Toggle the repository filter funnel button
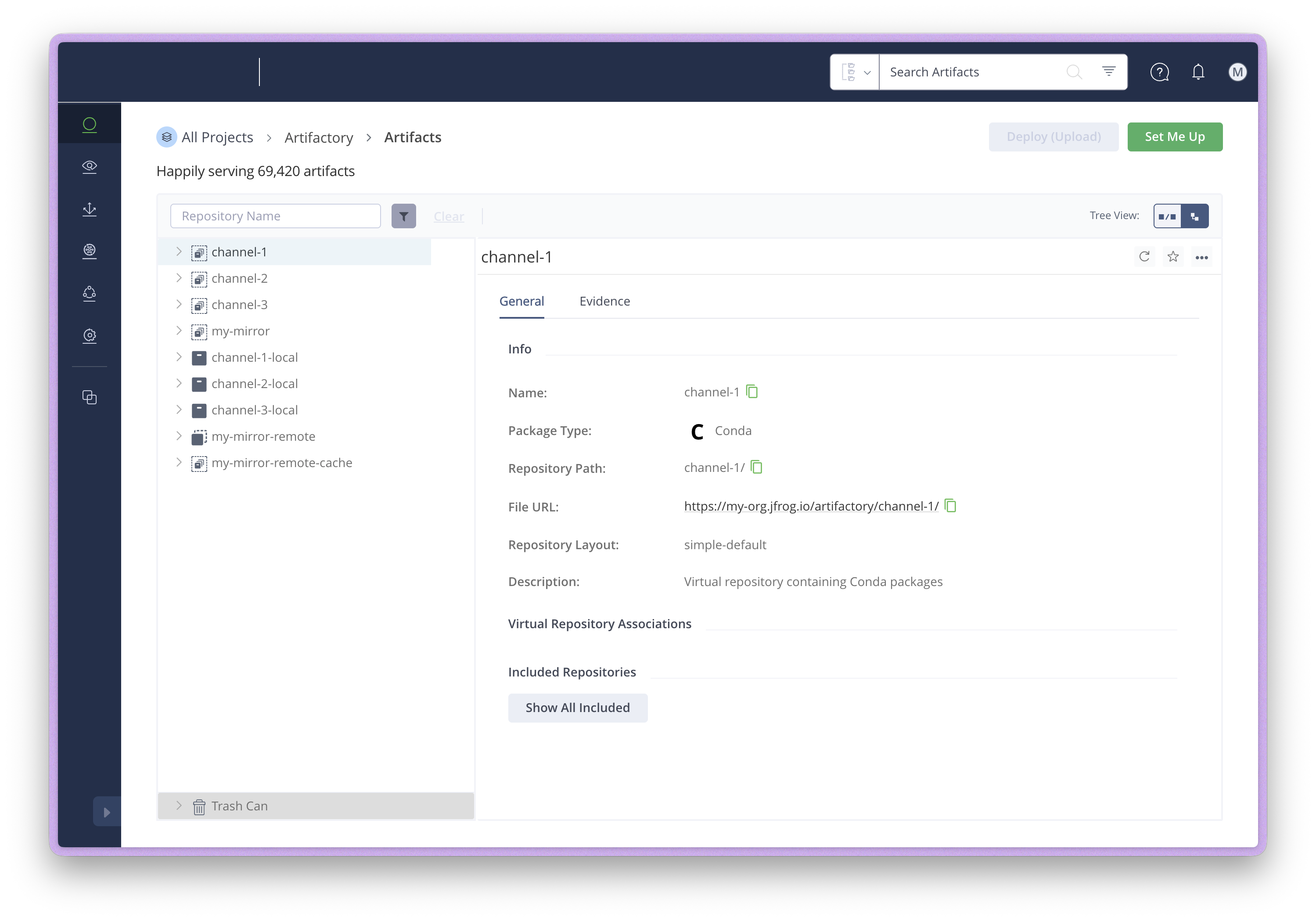 [x=403, y=216]
